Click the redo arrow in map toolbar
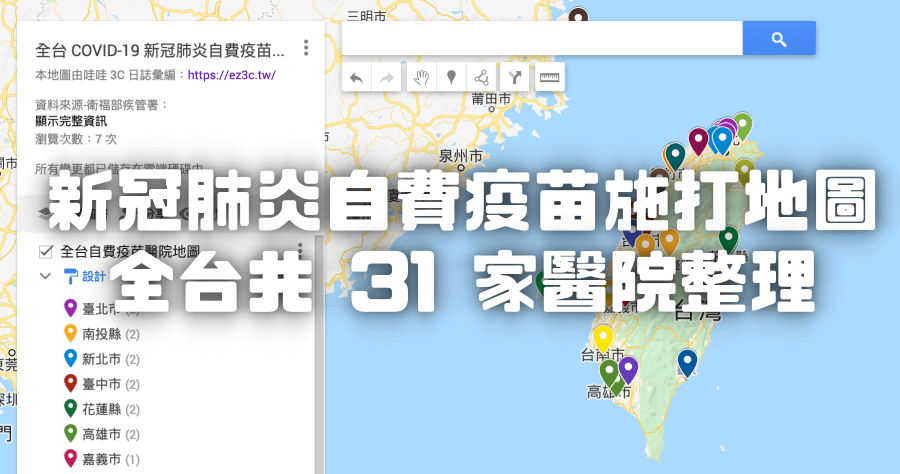The width and height of the screenshot is (900, 474). click(387, 77)
